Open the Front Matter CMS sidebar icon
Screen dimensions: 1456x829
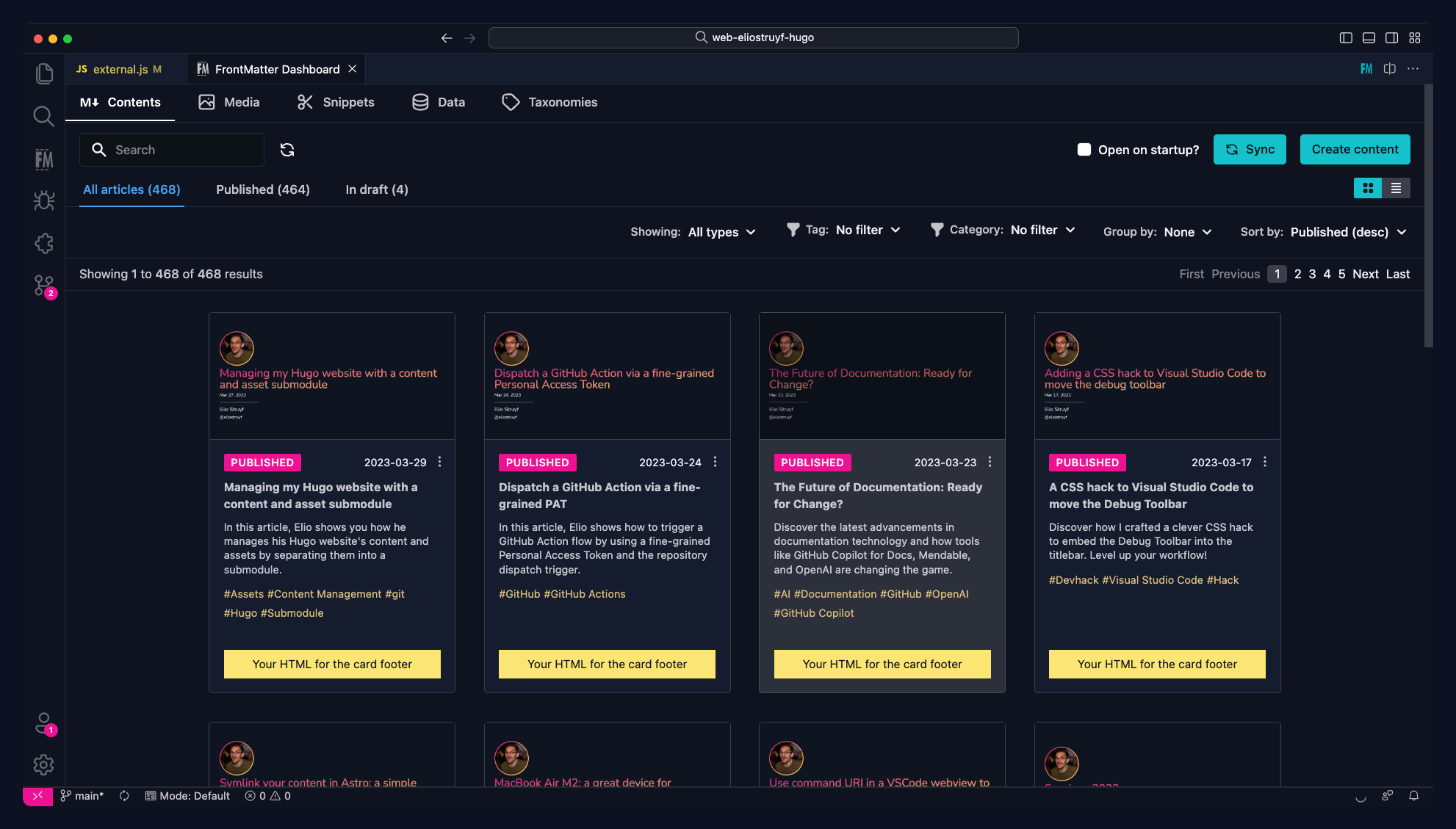pos(44,159)
